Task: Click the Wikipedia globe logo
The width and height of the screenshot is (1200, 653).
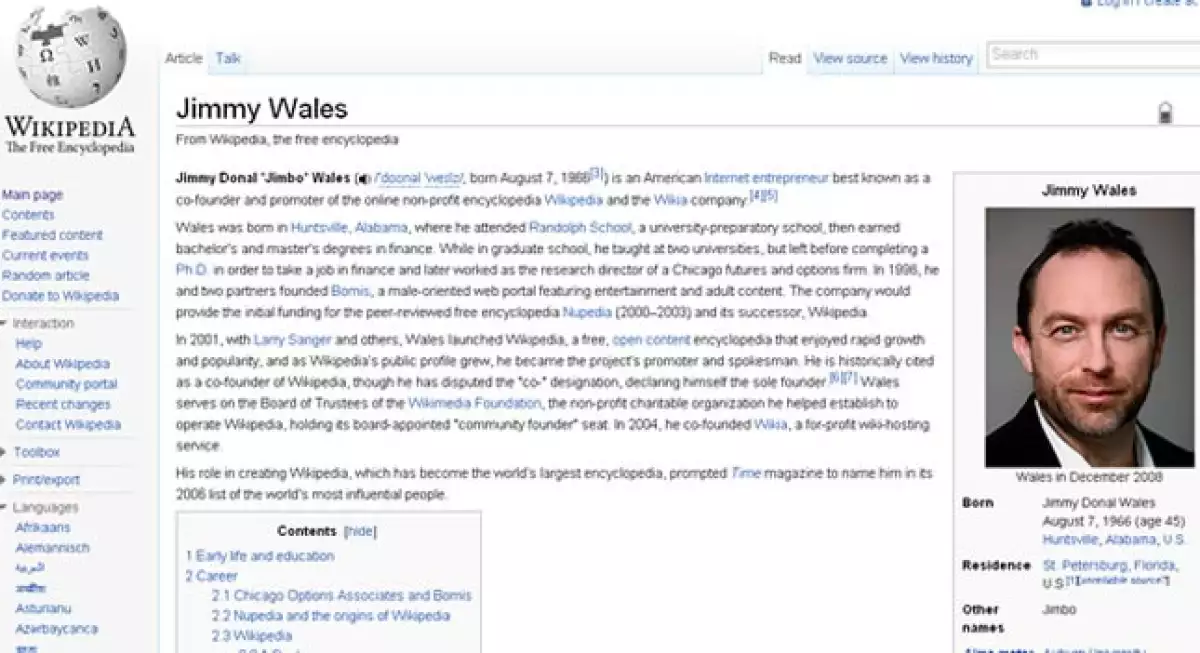Action: (x=70, y=60)
